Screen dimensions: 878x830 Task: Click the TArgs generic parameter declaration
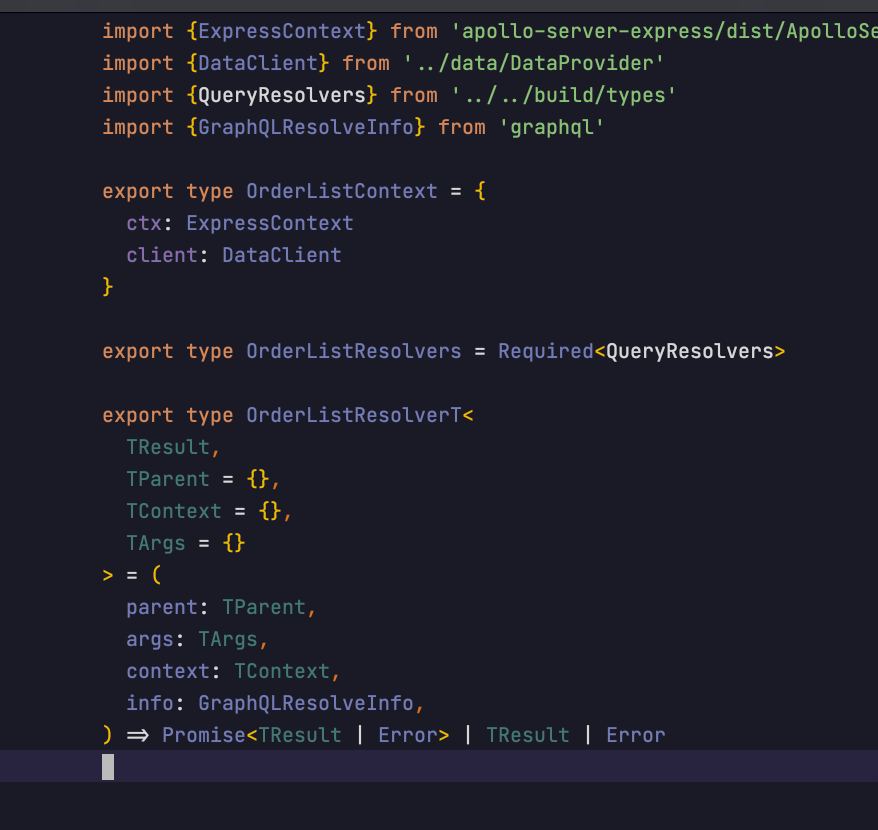click(156, 543)
